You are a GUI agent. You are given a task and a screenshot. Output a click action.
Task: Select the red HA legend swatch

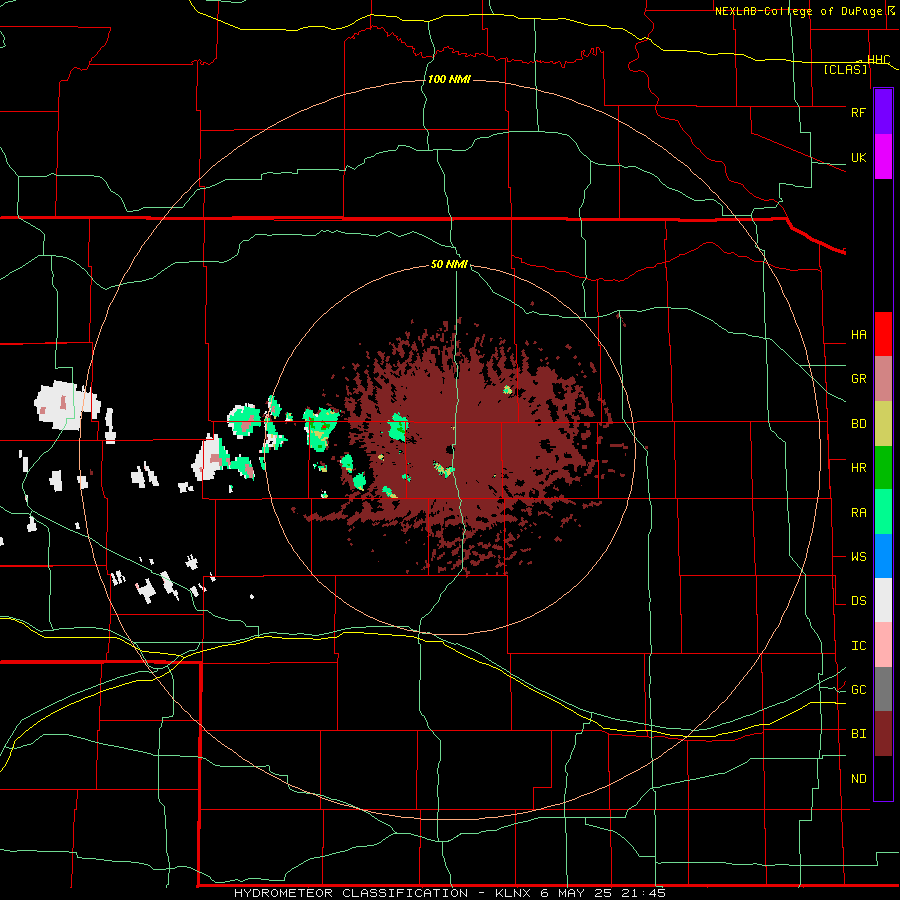click(883, 334)
